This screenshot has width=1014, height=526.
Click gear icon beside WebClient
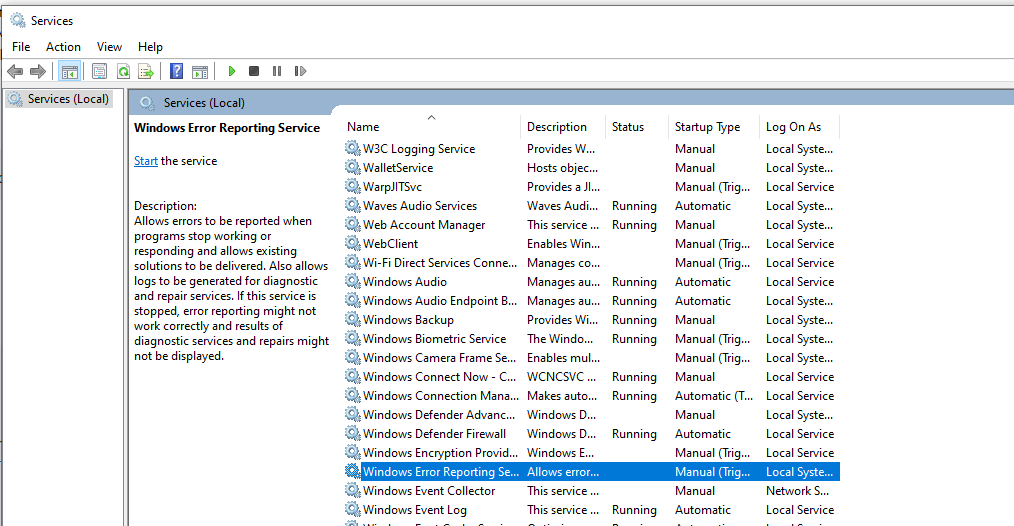coord(352,243)
